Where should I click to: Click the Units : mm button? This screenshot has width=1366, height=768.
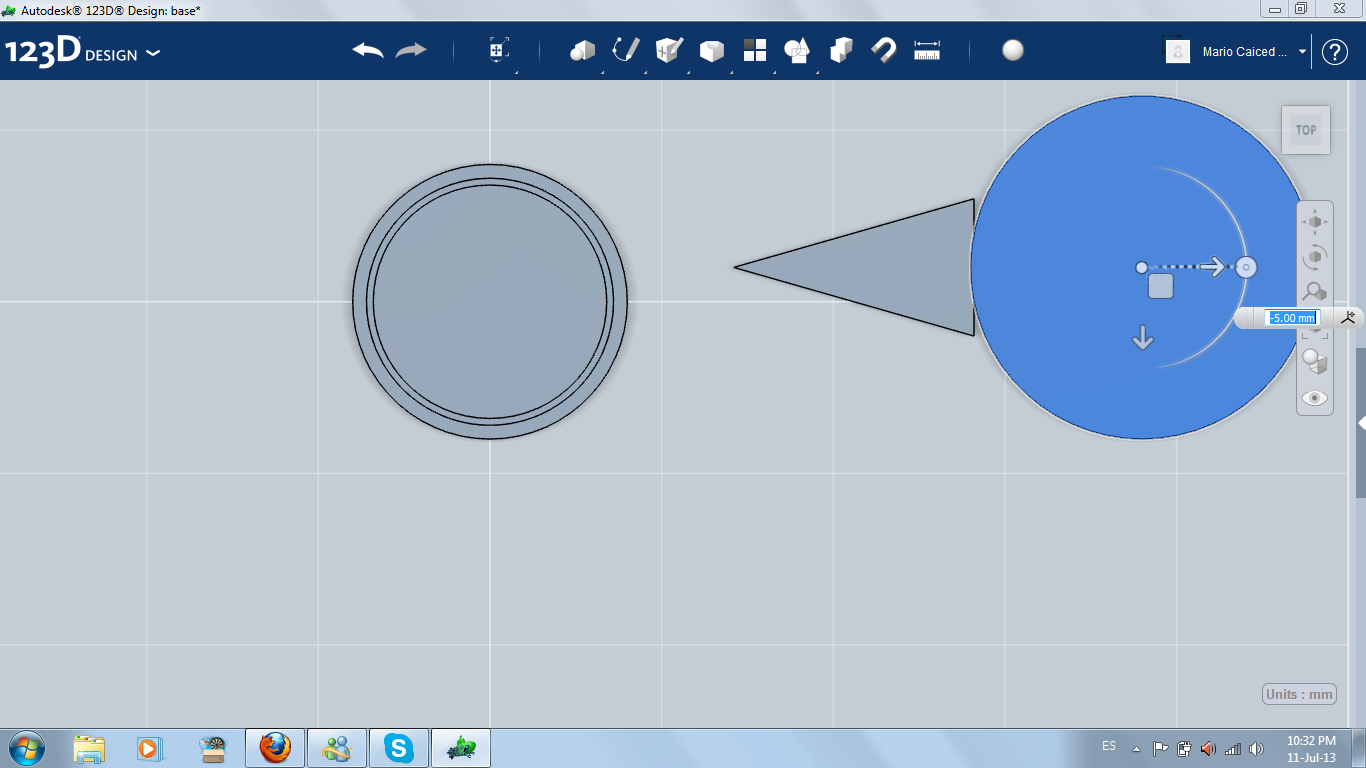pyautogui.click(x=1300, y=694)
